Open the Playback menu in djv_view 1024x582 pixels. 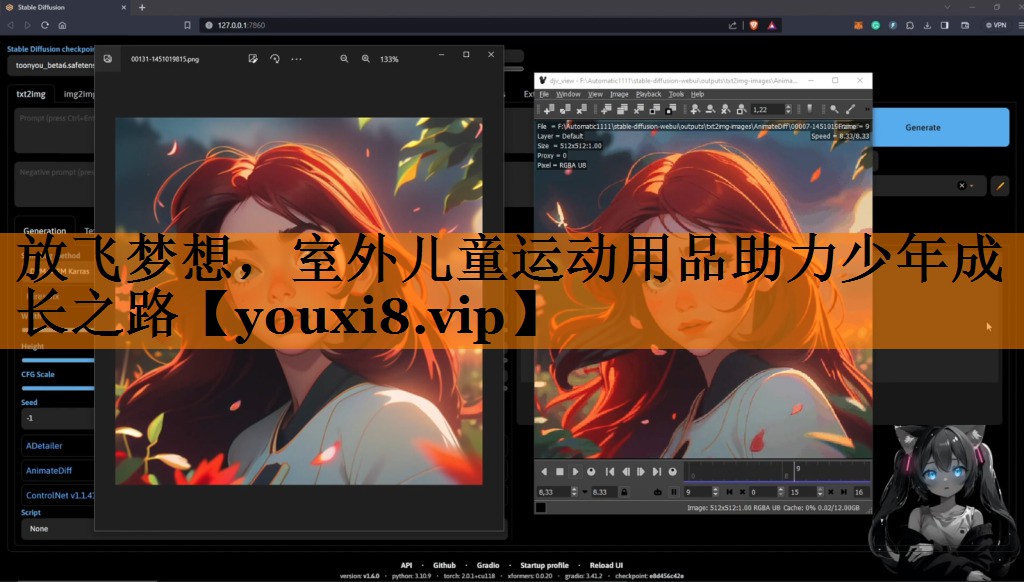648,94
